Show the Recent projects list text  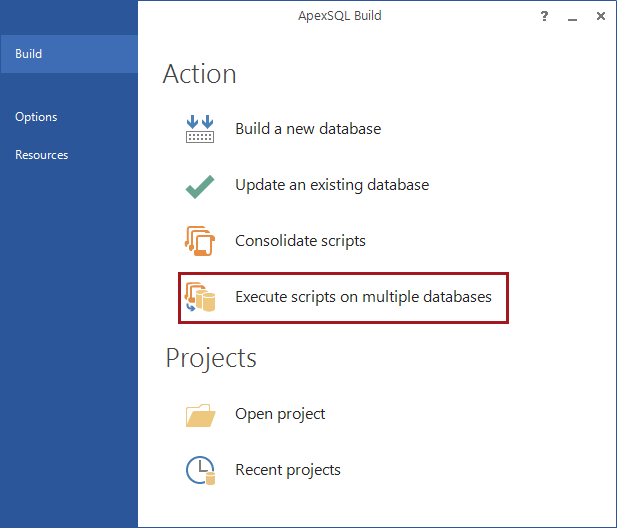(288, 470)
